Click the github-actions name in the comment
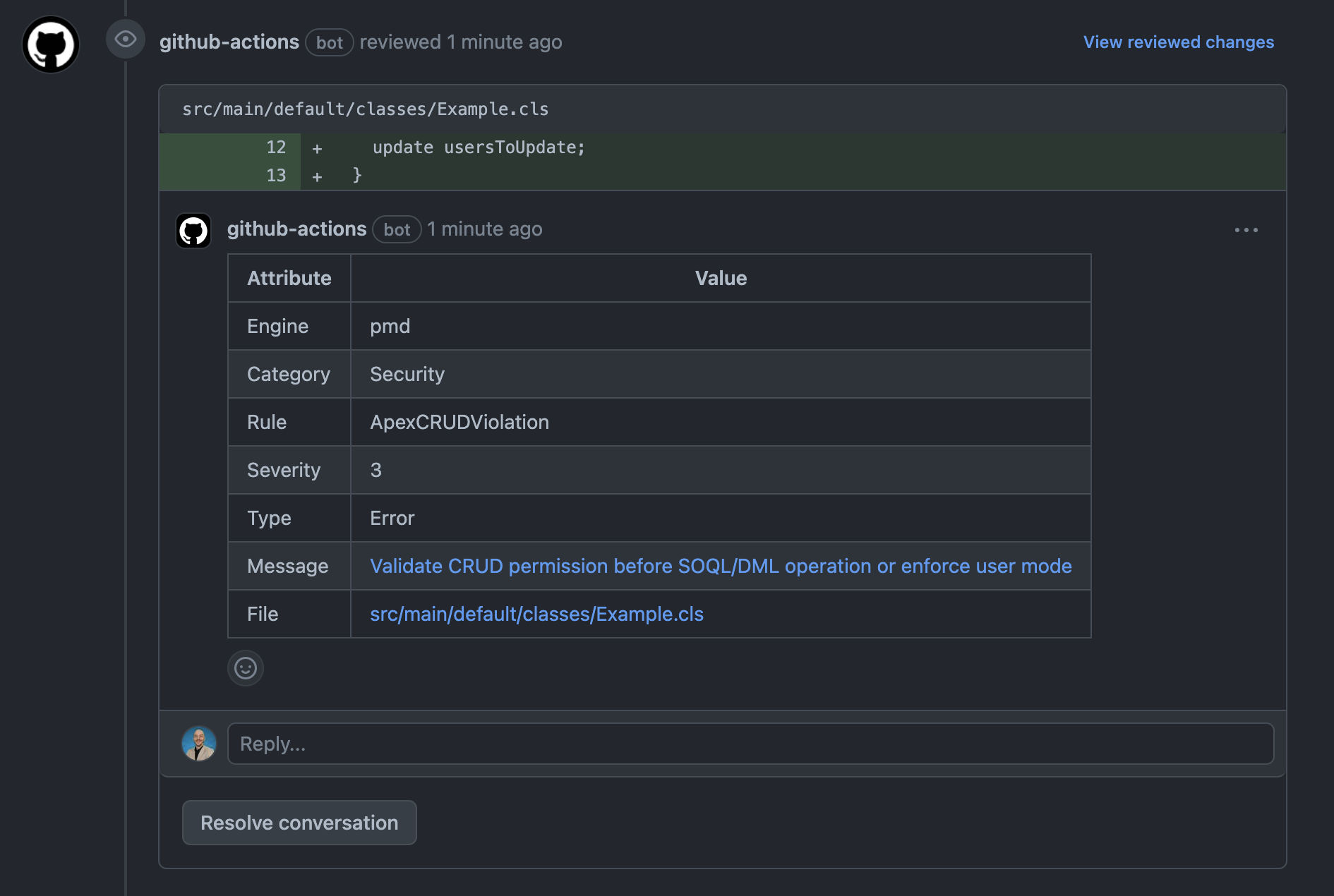 (x=296, y=229)
